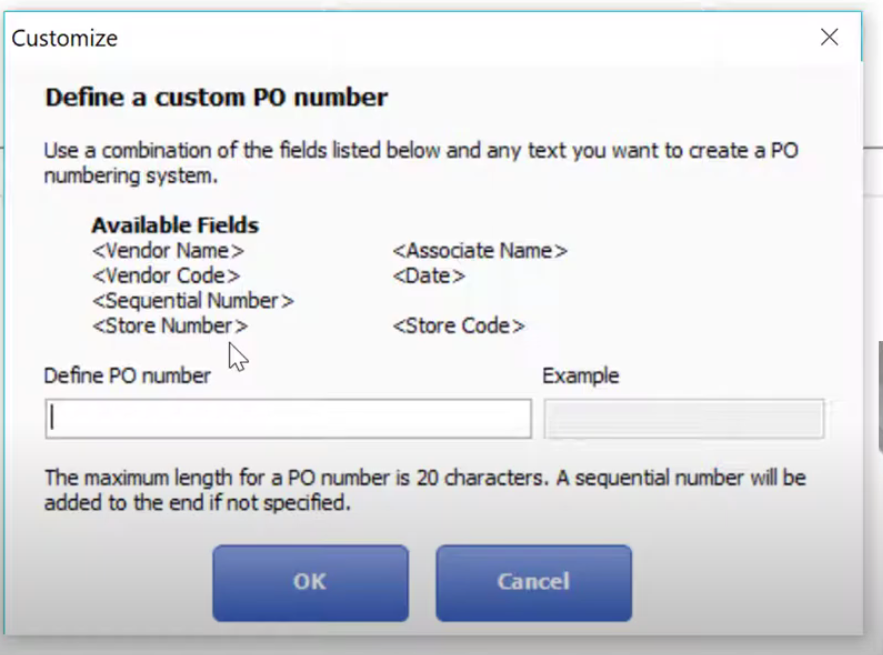Click the <Date> field entry
Viewport: 883px width, 655px height.
(x=429, y=275)
